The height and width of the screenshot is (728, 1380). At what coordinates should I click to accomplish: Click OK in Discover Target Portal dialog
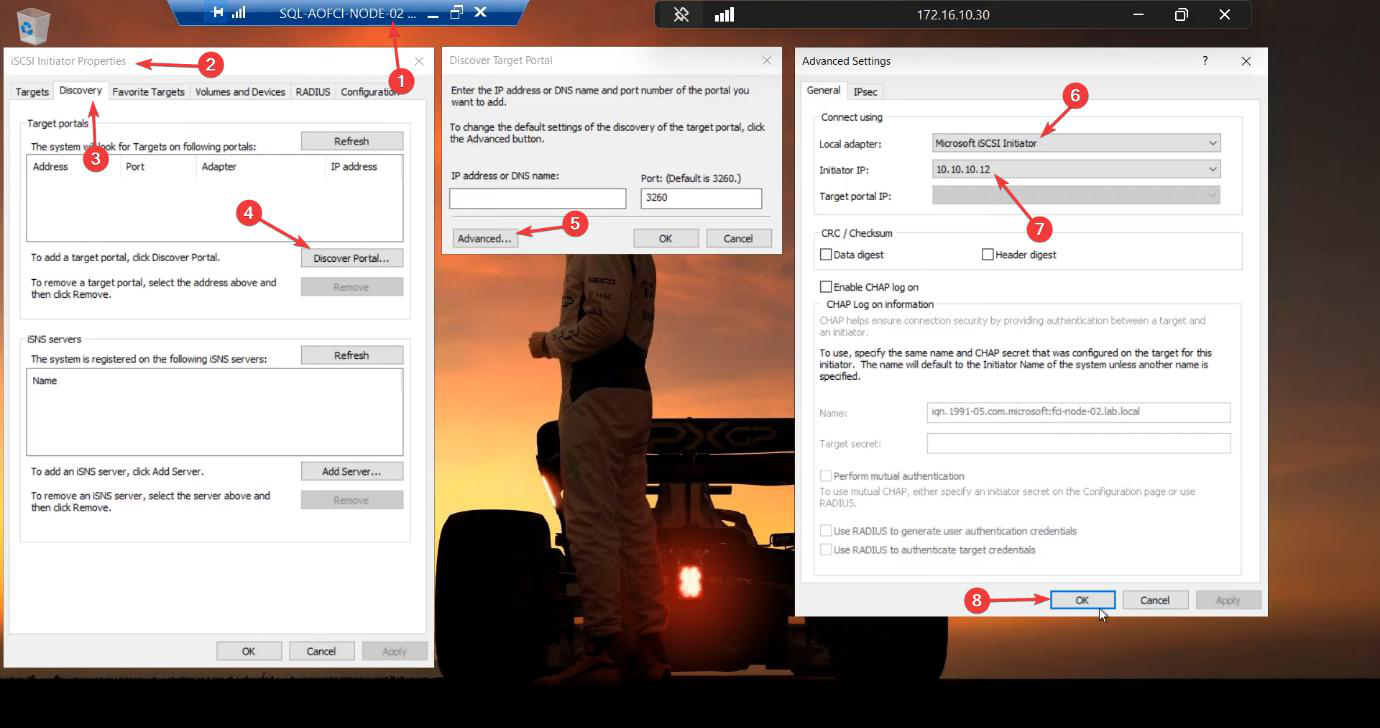[x=665, y=238]
